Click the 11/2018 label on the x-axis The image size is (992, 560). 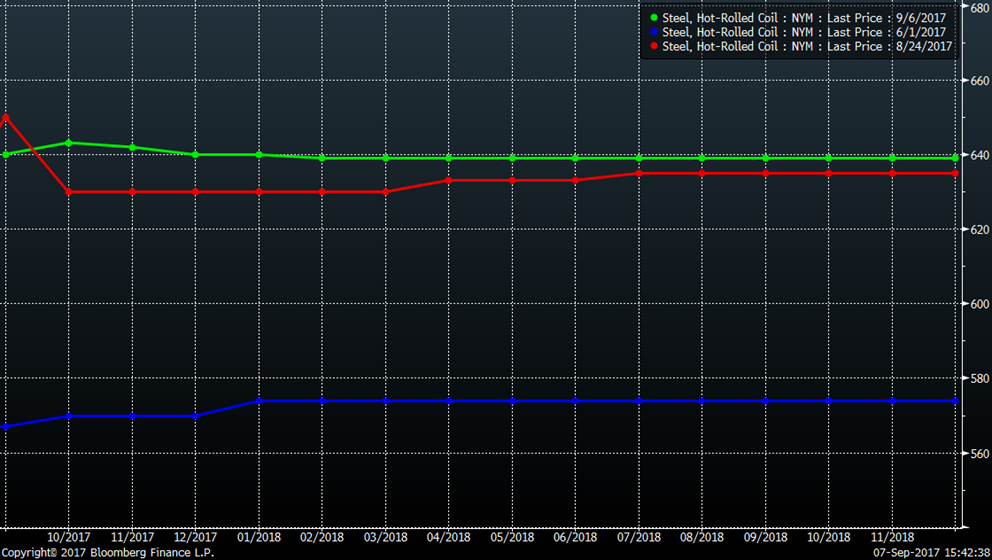tap(892, 536)
